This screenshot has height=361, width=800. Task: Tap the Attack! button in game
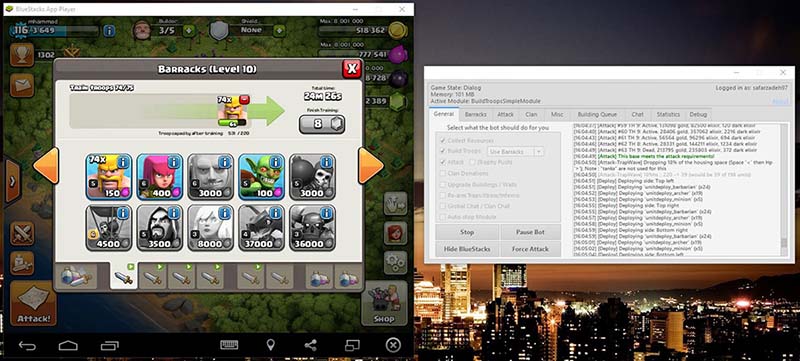[x=33, y=303]
